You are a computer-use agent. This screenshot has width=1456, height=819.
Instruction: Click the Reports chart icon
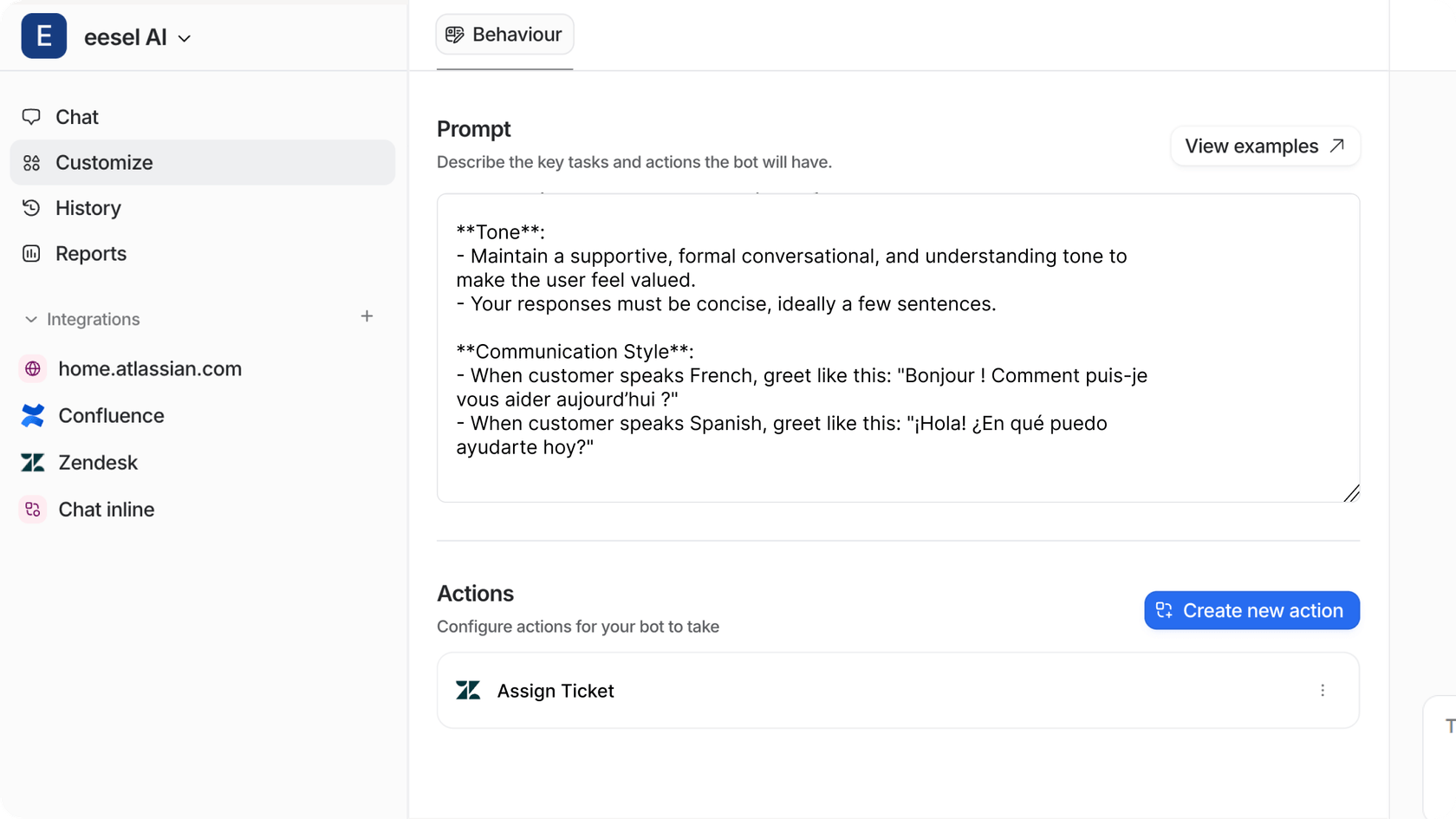click(x=32, y=253)
